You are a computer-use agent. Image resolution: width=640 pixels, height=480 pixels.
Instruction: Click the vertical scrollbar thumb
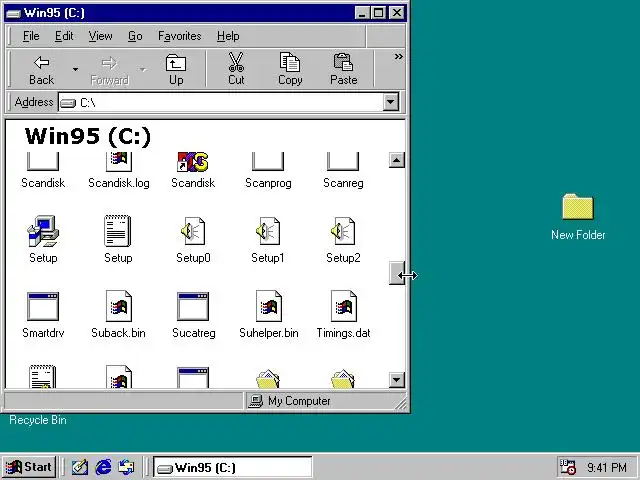397,273
